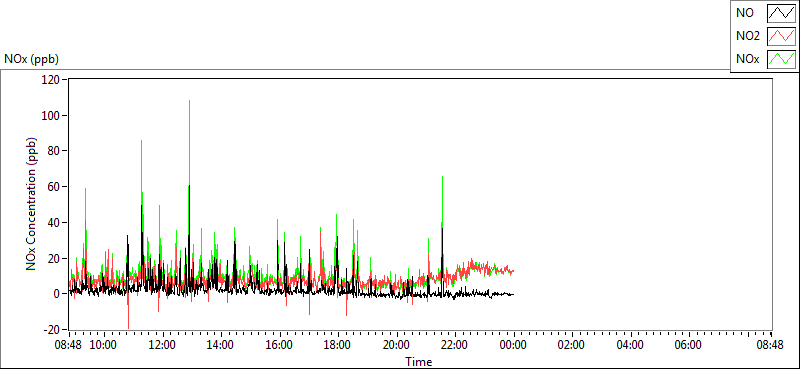
Task: Click the 40 y-axis tick label
Action: (55, 223)
